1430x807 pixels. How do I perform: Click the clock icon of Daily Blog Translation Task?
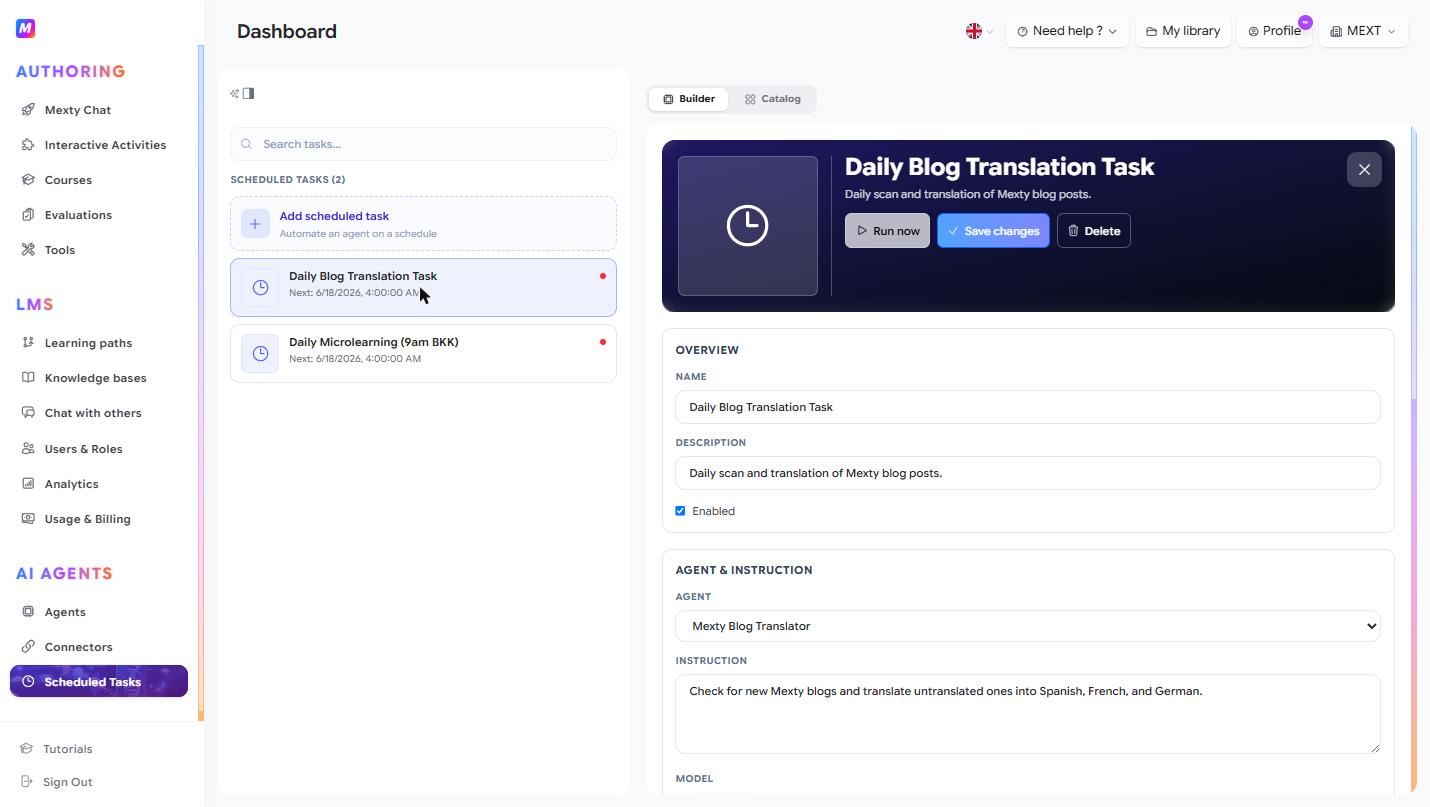[260, 288]
